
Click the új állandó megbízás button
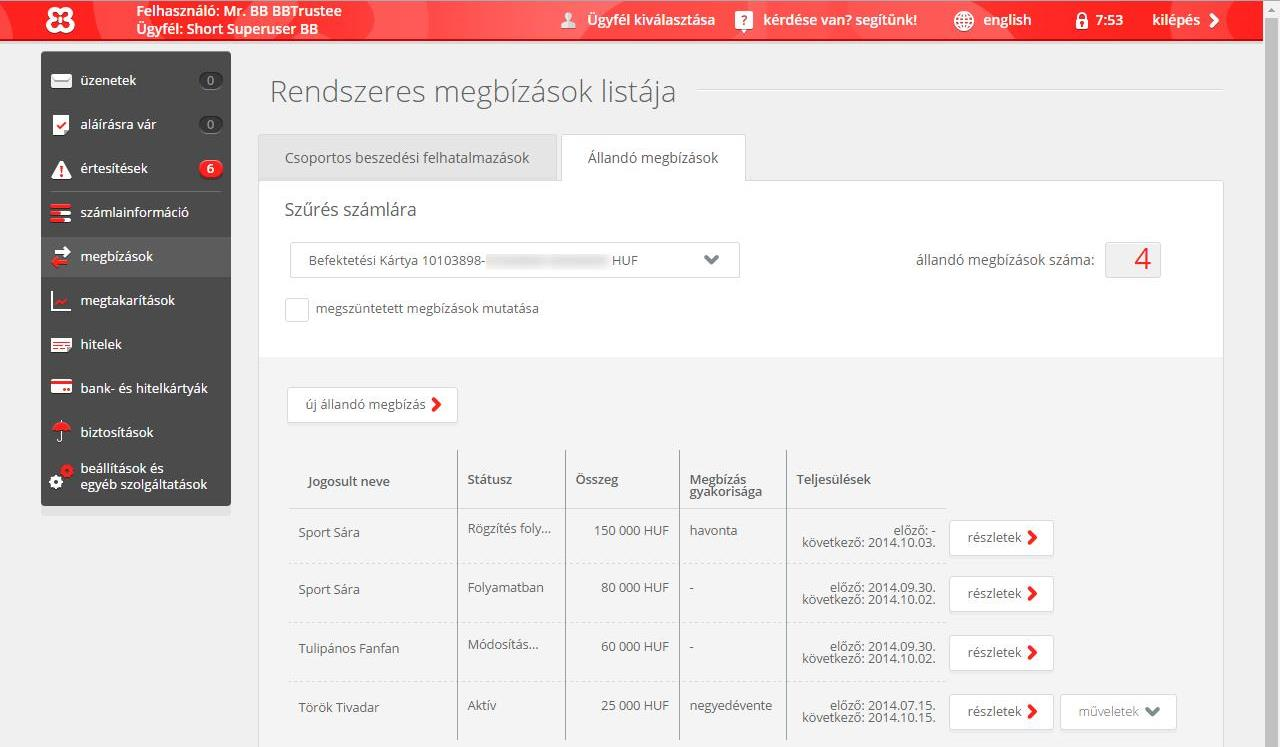pos(372,405)
